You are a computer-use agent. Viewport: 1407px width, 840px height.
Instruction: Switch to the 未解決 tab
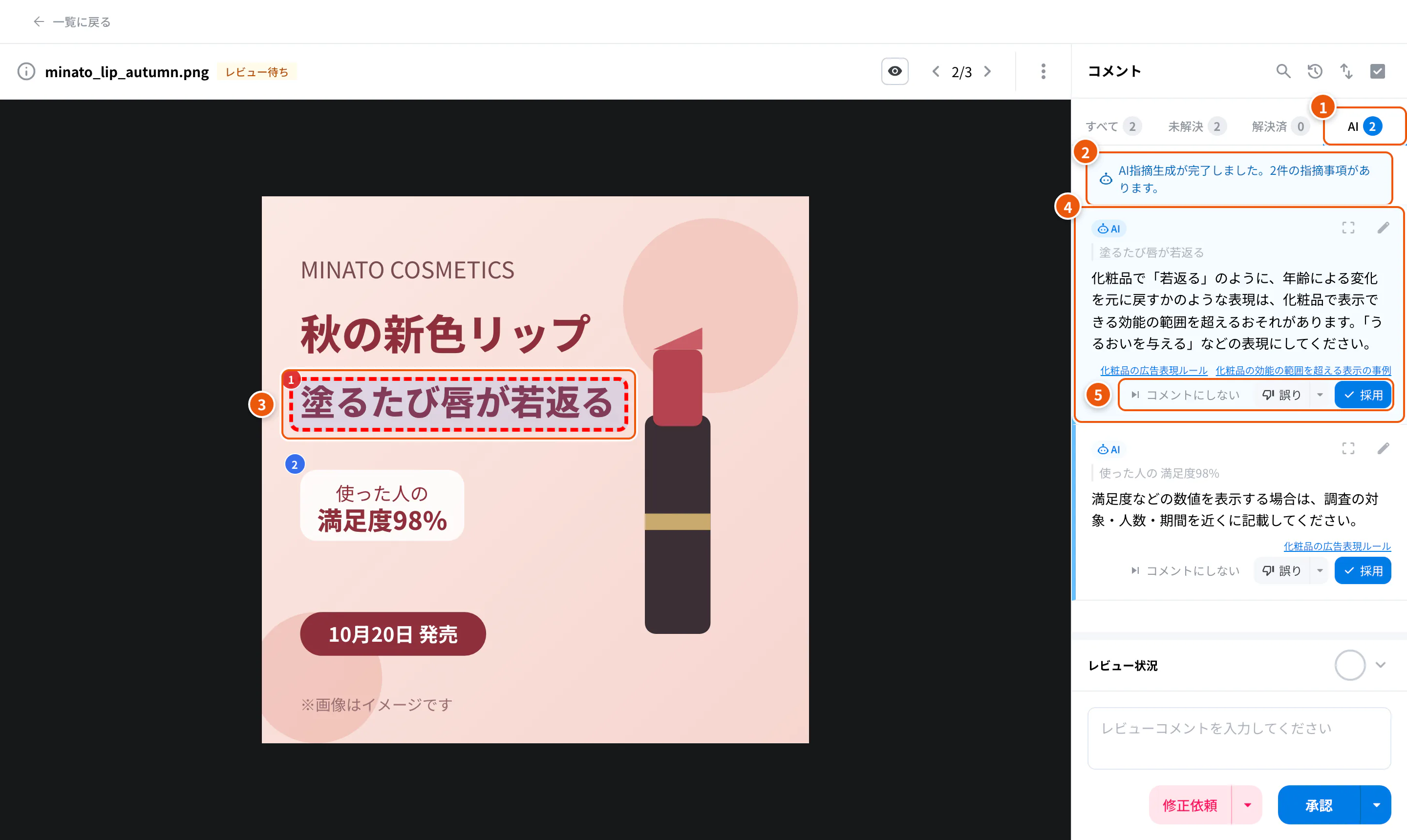point(1197,126)
